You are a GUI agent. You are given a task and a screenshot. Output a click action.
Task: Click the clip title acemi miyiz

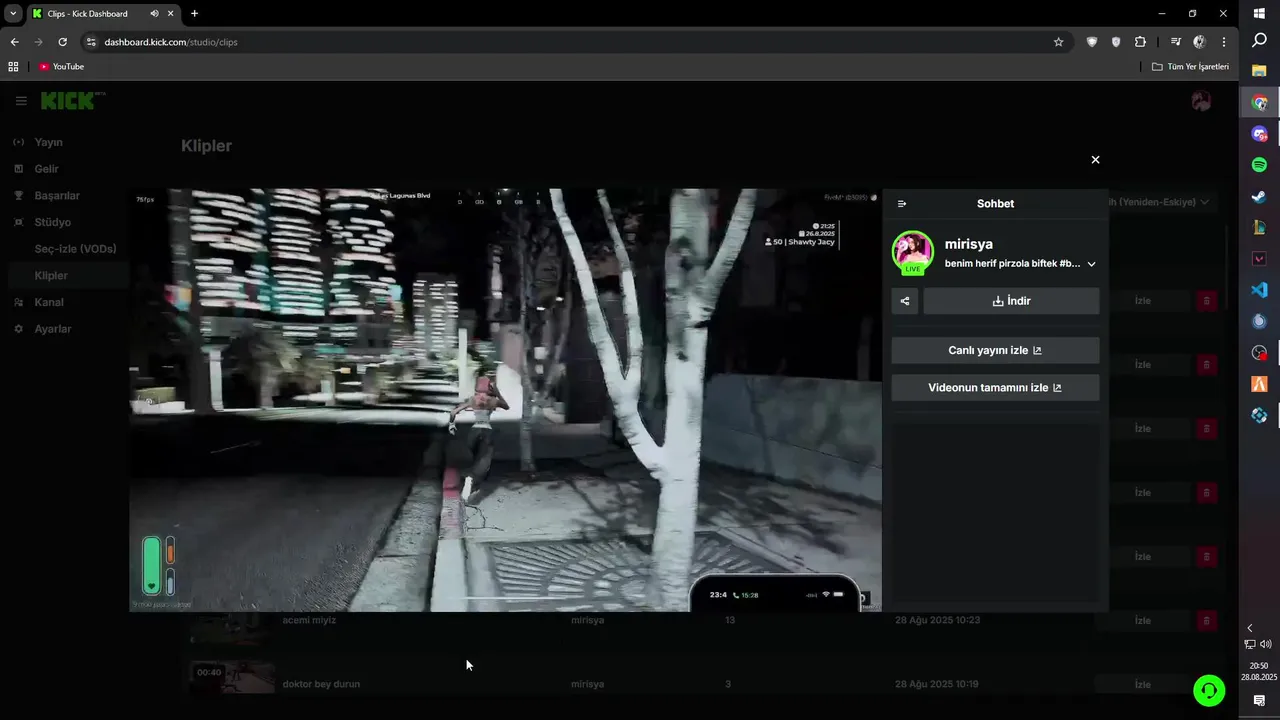[309, 621]
